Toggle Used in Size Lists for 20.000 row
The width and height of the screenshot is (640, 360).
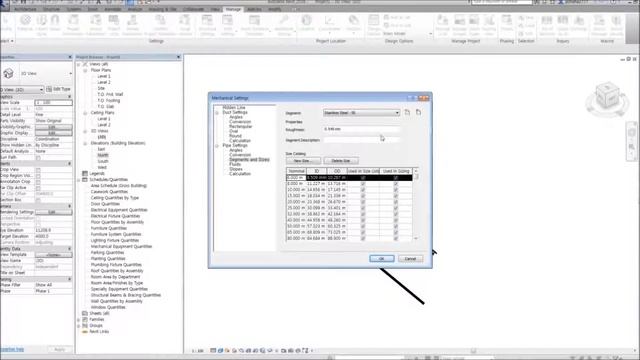tap(363, 202)
